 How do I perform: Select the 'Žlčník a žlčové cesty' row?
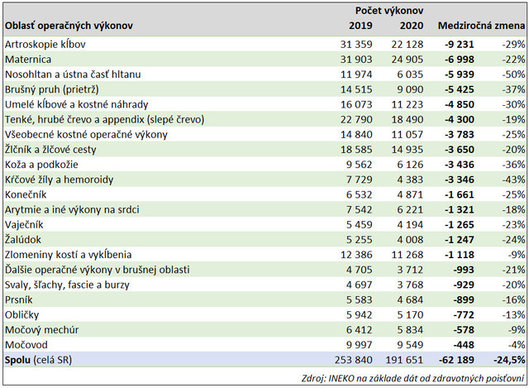click(x=264, y=149)
